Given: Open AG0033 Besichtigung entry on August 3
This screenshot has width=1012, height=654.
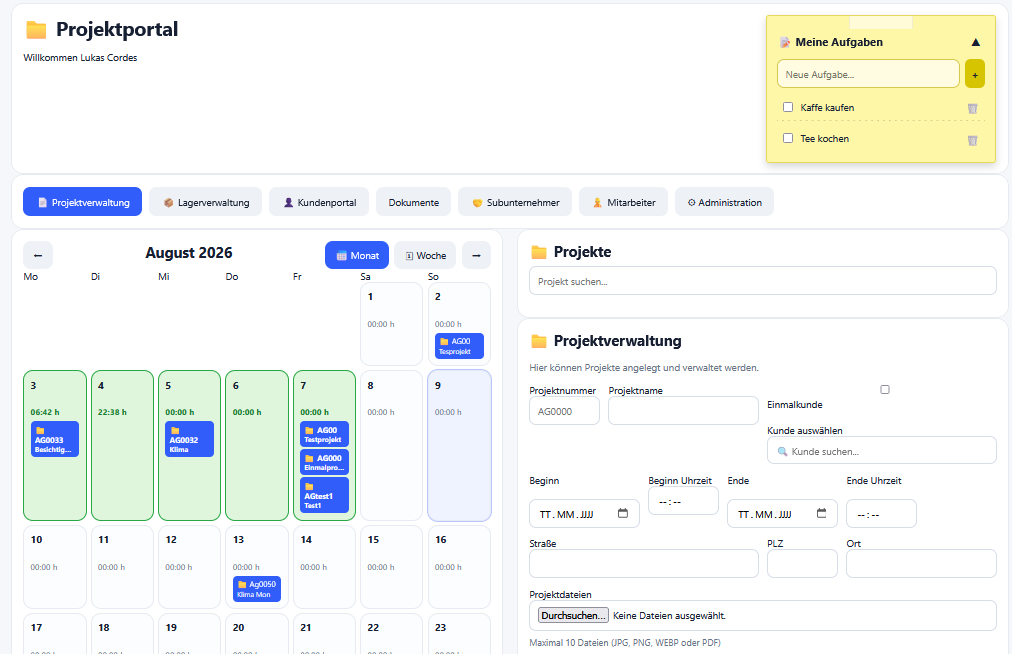Looking at the screenshot, I should [55, 439].
